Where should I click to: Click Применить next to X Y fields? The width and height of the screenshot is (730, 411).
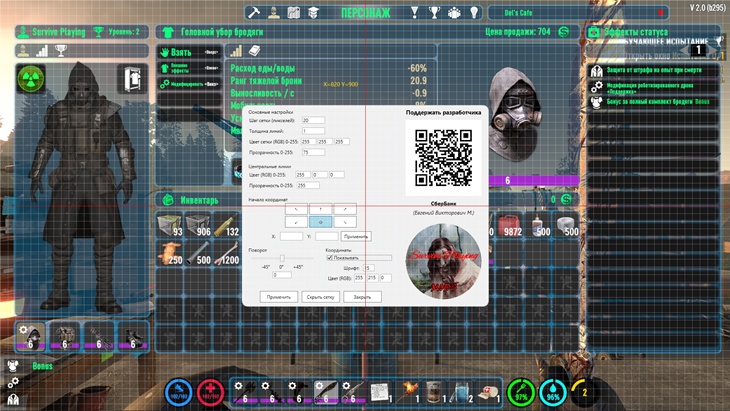coord(356,236)
